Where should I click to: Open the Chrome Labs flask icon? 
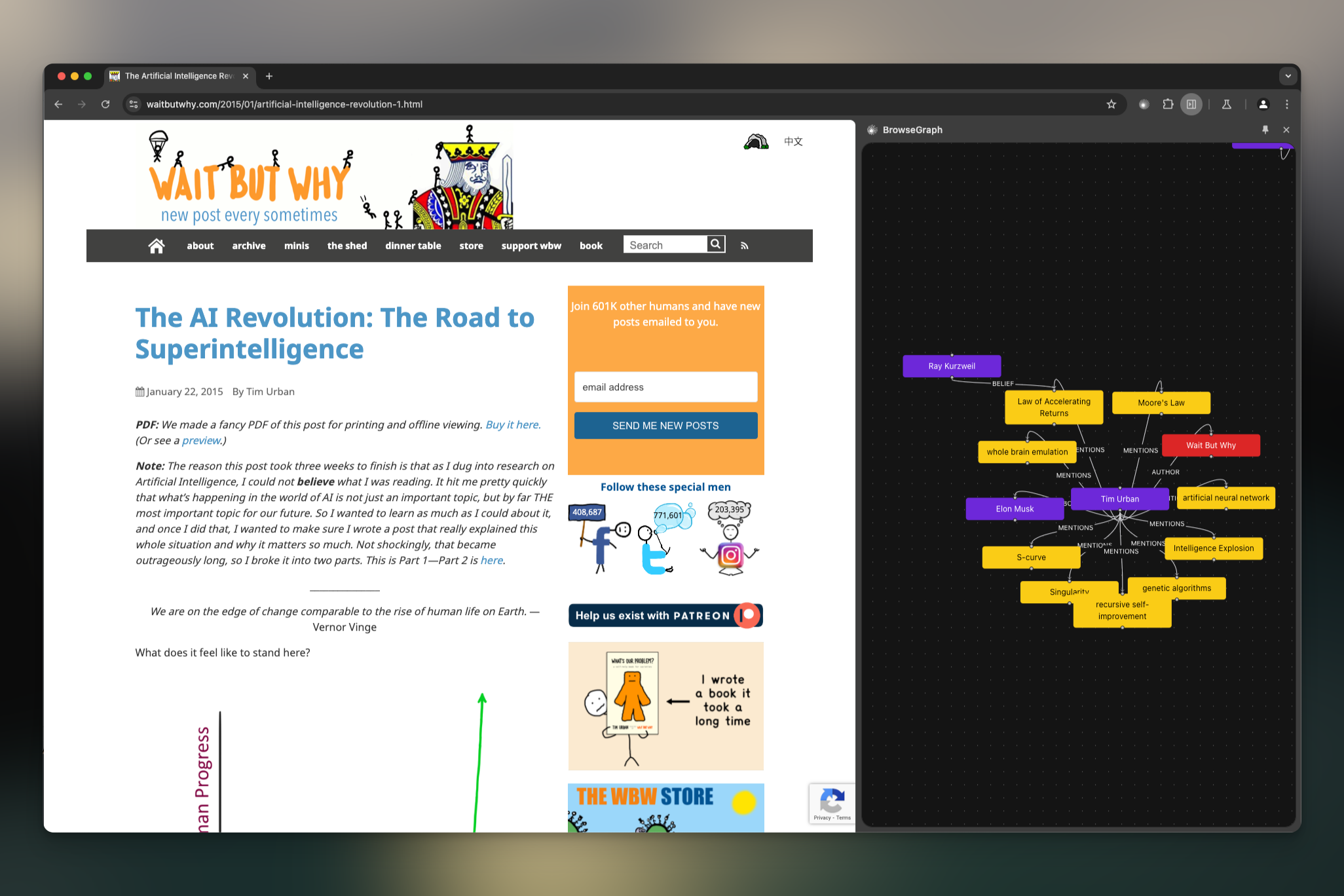1227,104
